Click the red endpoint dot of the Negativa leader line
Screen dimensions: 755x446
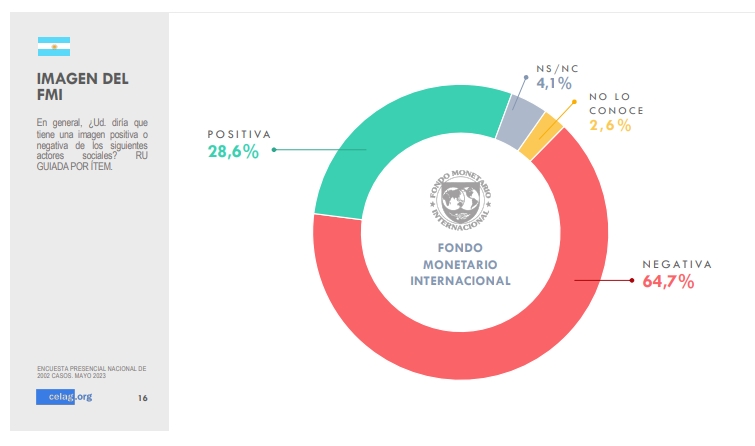[632, 281]
